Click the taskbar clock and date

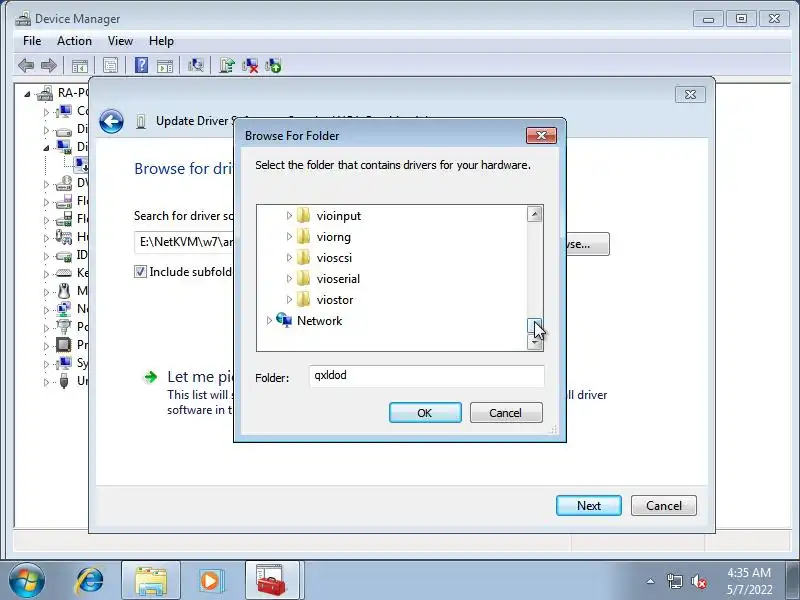(749, 581)
